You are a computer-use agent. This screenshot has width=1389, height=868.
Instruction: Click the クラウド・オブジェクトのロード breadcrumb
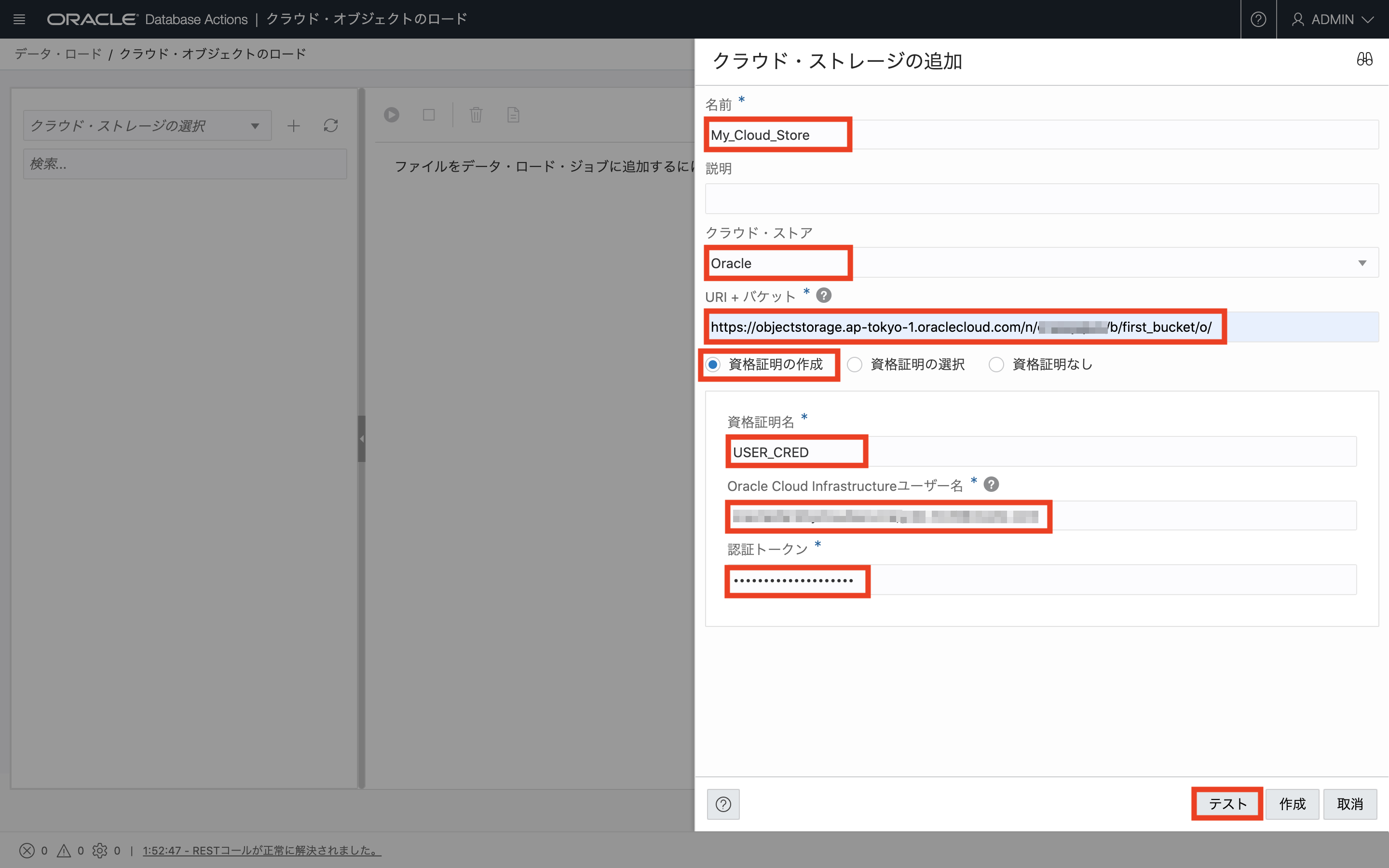pyautogui.click(x=212, y=54)
